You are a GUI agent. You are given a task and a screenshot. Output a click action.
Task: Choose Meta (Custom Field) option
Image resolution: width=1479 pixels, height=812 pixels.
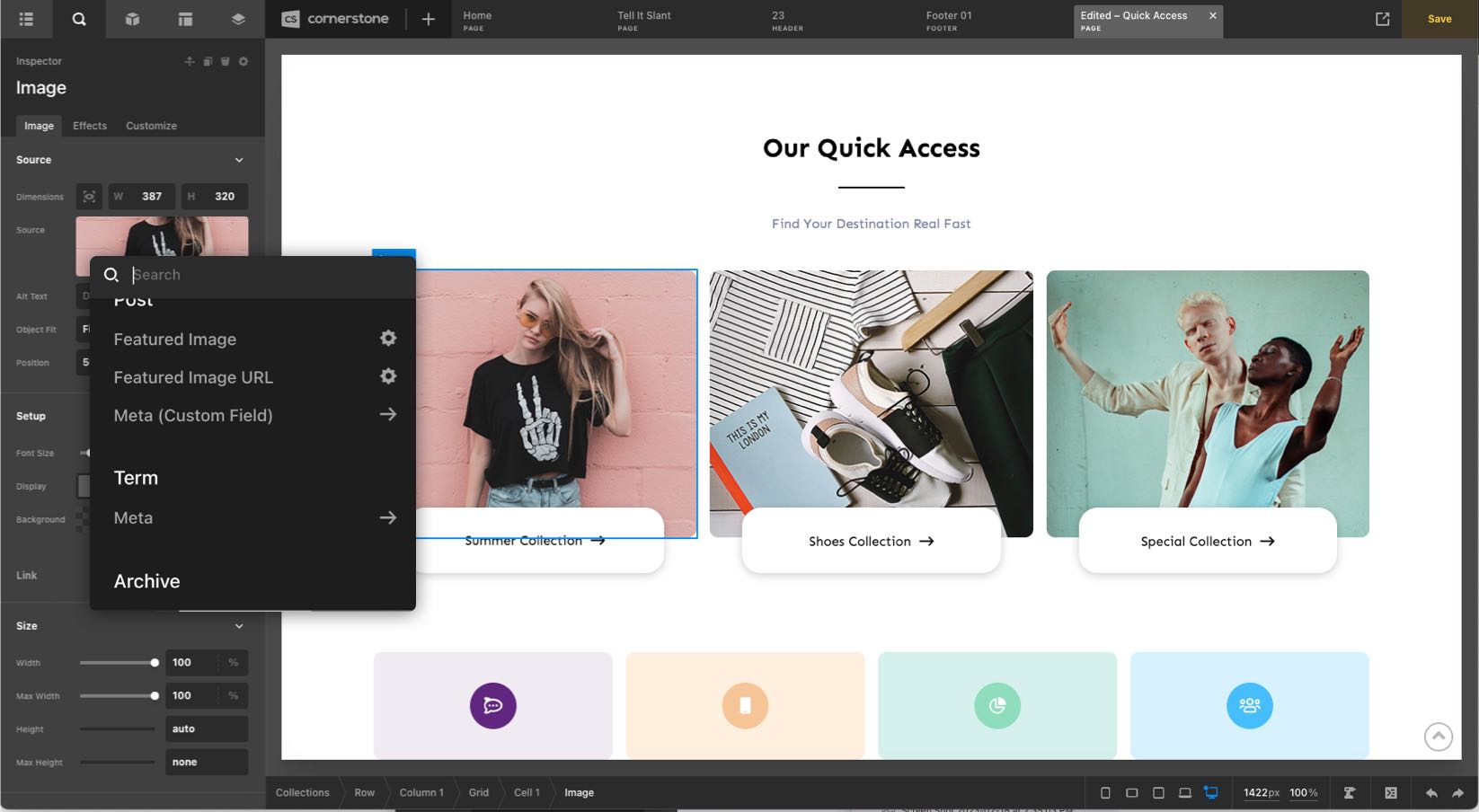point(193,416)
